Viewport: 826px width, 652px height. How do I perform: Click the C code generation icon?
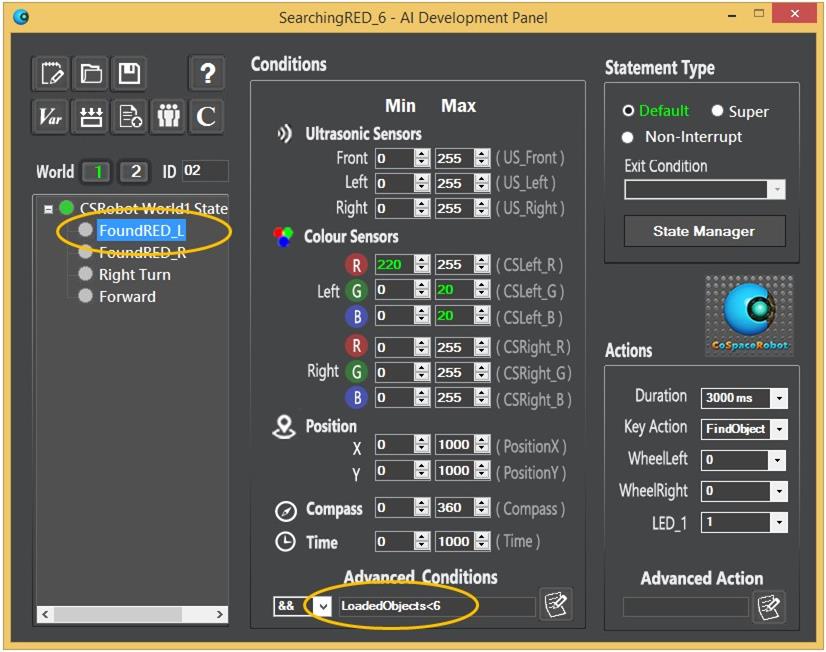coord(206,116)
